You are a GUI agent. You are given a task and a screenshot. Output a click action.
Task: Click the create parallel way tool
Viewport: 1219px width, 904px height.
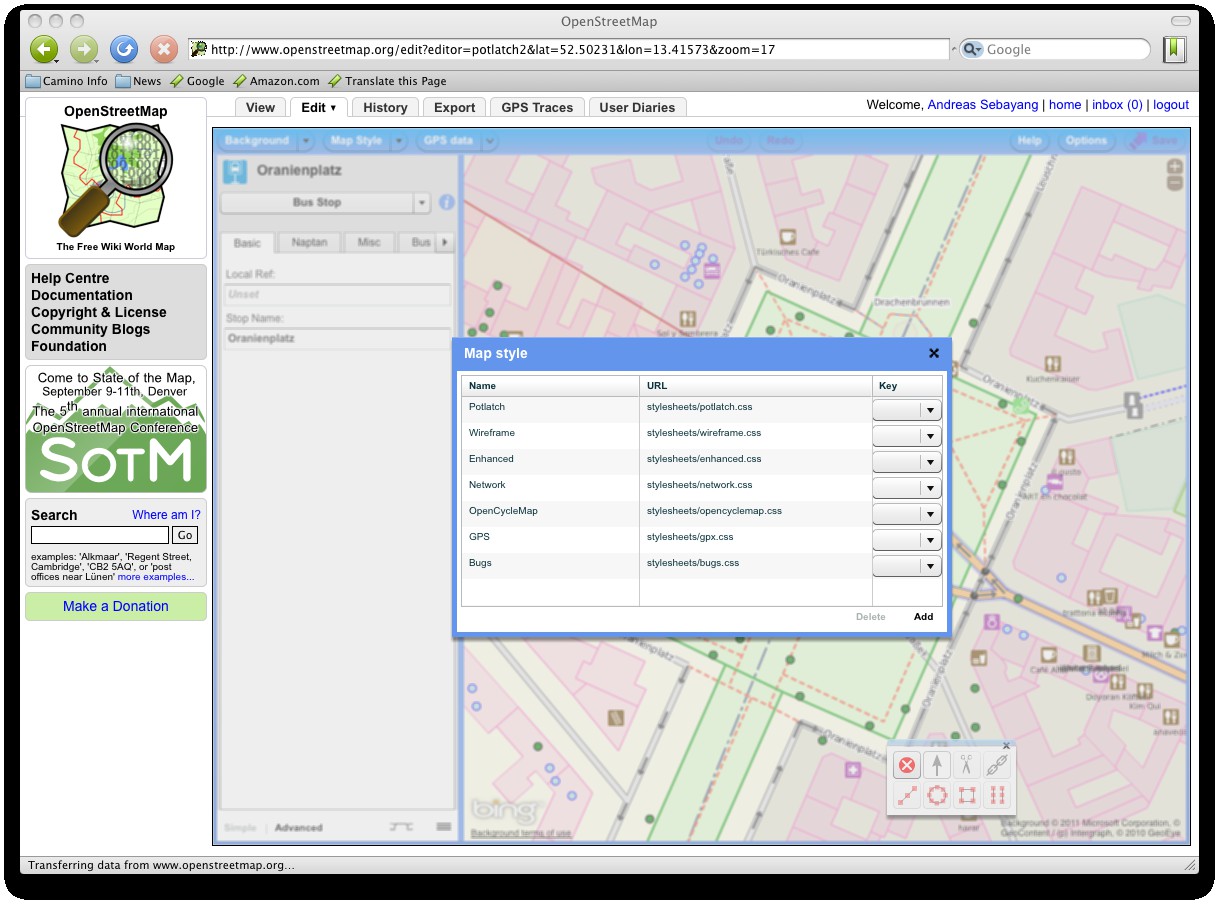pyautogui.click(x=996, y=796)
